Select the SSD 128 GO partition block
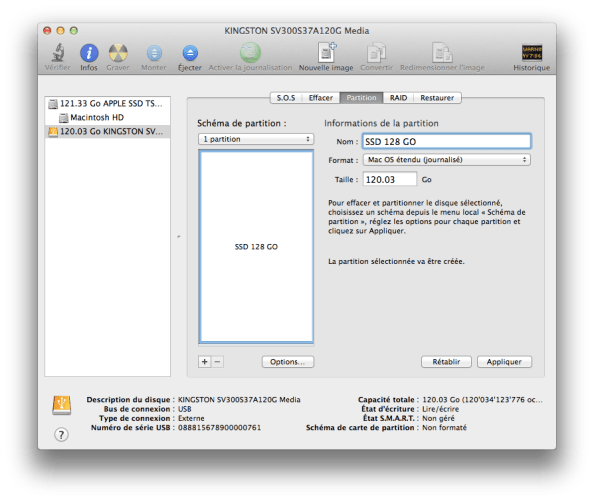This screenshot has height=502, width=594. point(256,247)
